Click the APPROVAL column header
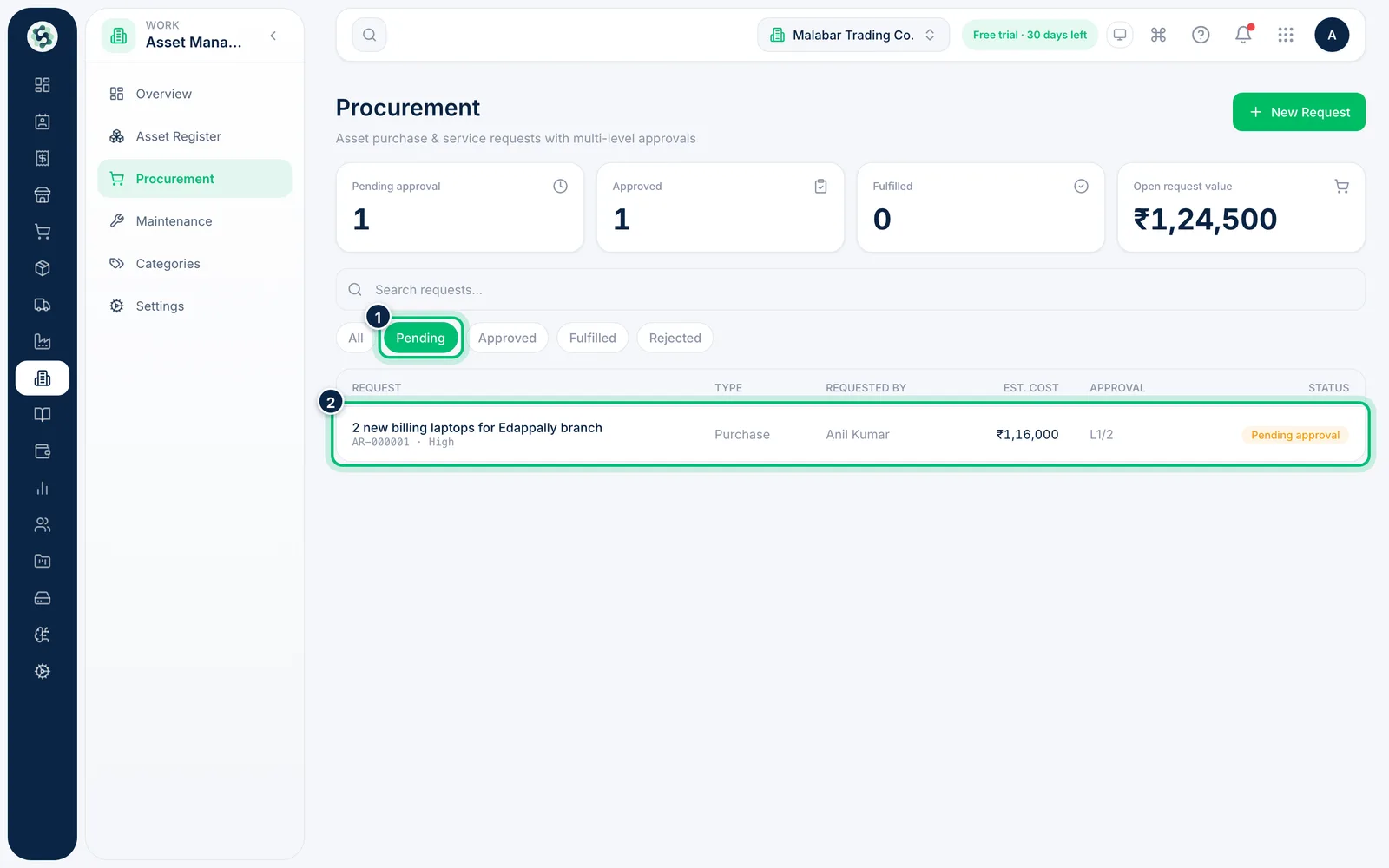 pos(1117,388)
